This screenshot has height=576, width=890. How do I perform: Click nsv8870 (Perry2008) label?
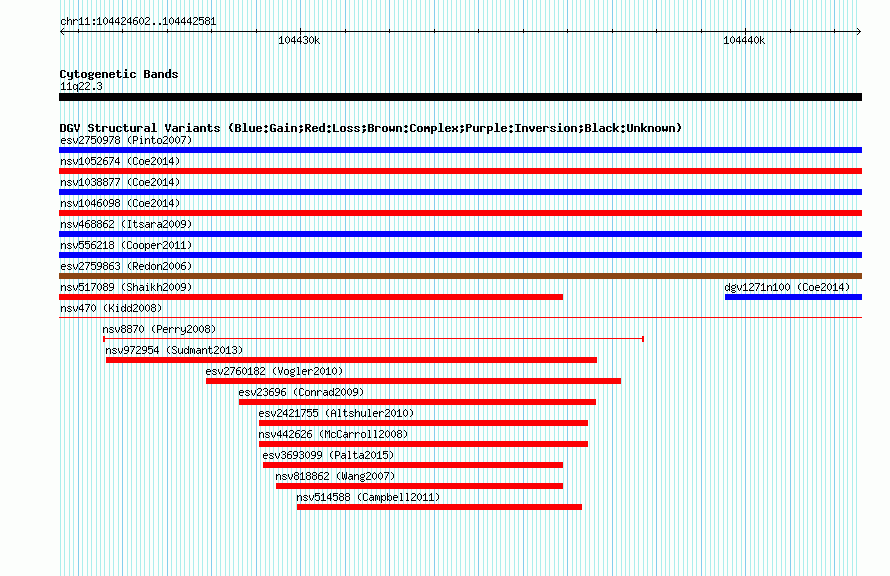point(159,329)
